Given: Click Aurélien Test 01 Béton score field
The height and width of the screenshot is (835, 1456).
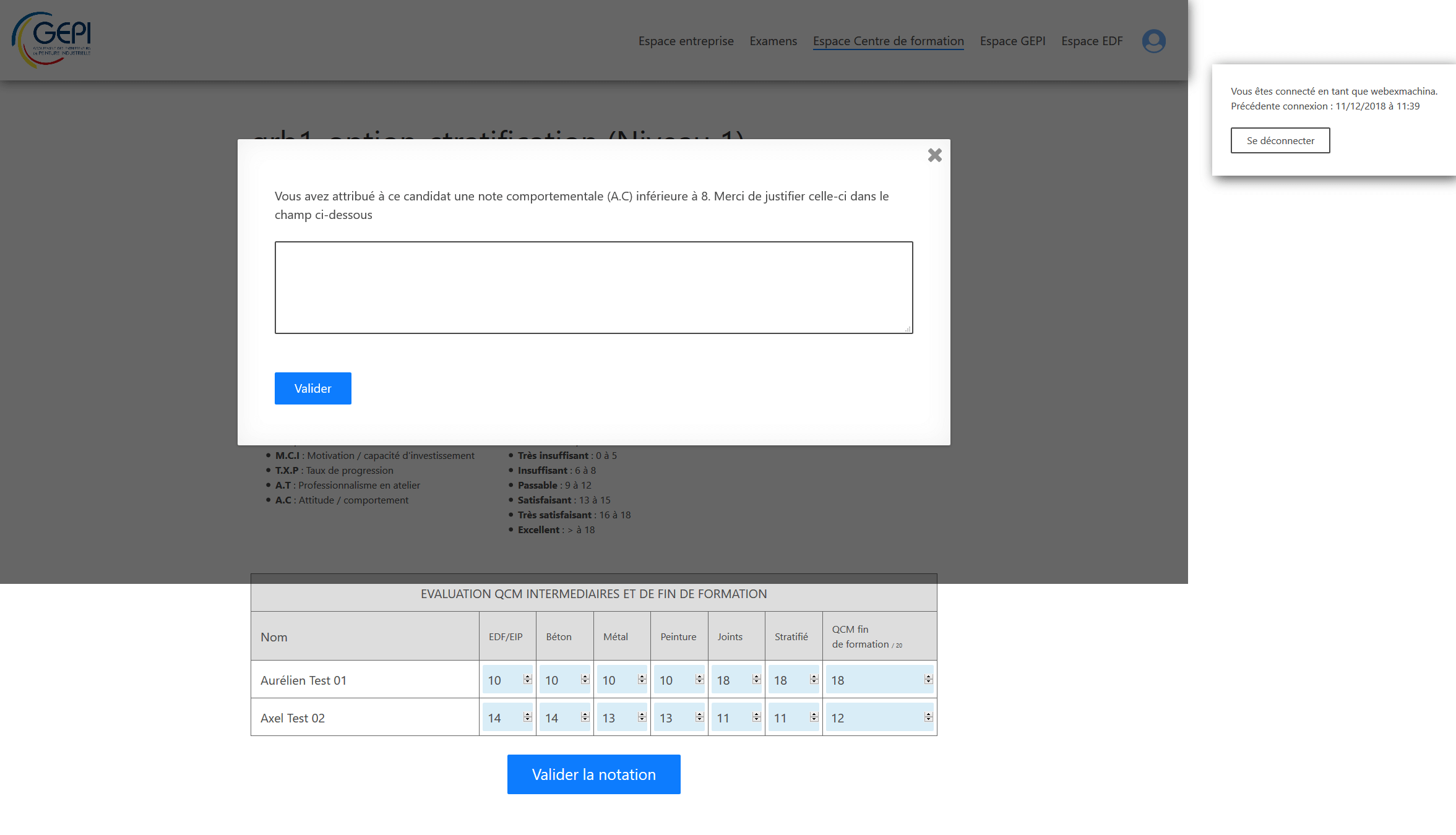Looking at the screenshot, I should pyautogui.click(x=564, y=680).
